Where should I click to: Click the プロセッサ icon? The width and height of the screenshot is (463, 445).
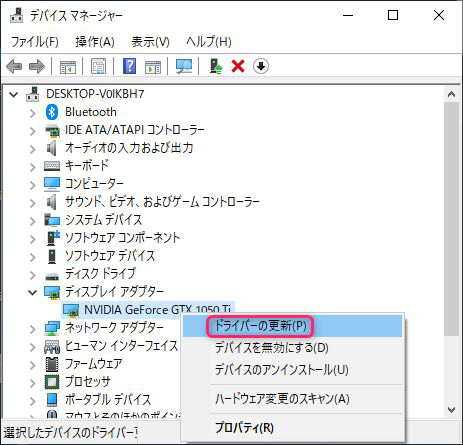(x=52, y=382)
